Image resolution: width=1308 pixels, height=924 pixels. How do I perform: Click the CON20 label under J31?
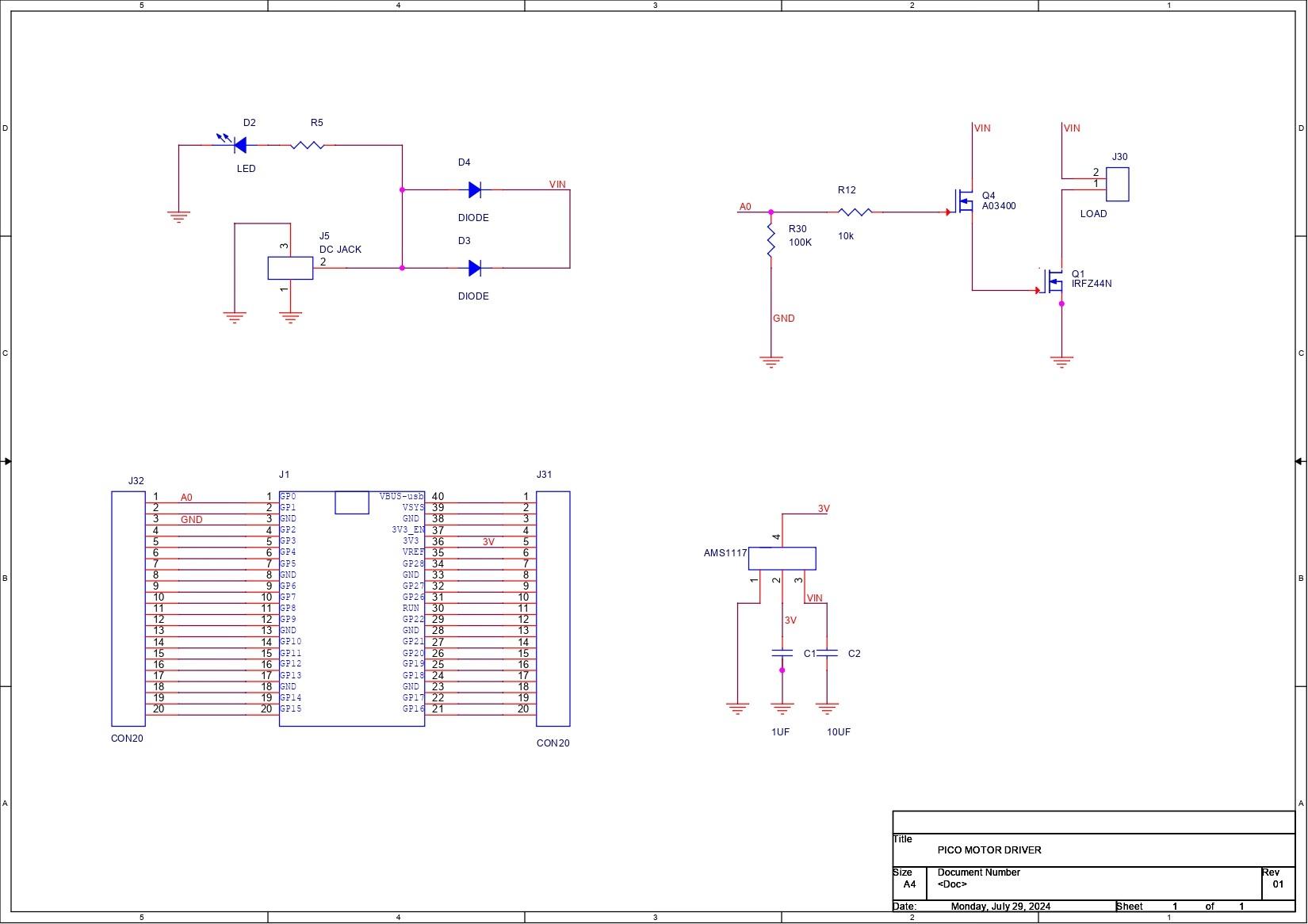point(553,743)
